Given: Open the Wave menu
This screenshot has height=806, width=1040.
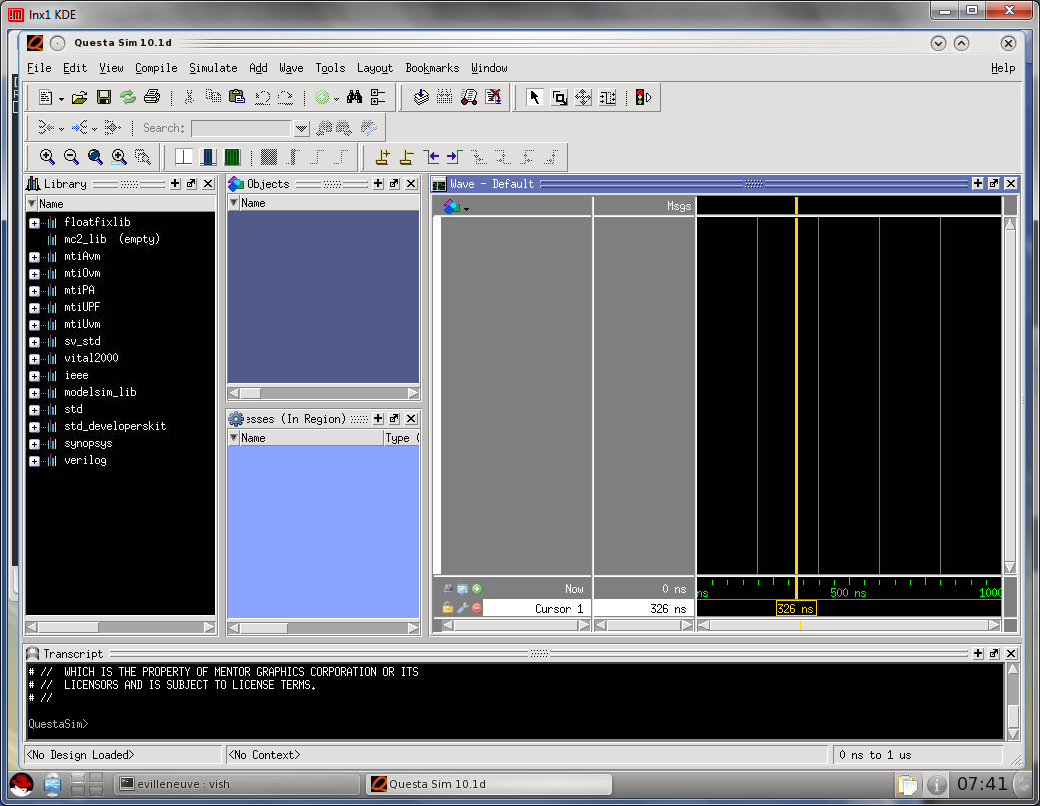Looking at the screenshot, I should [x=291, y=68].
